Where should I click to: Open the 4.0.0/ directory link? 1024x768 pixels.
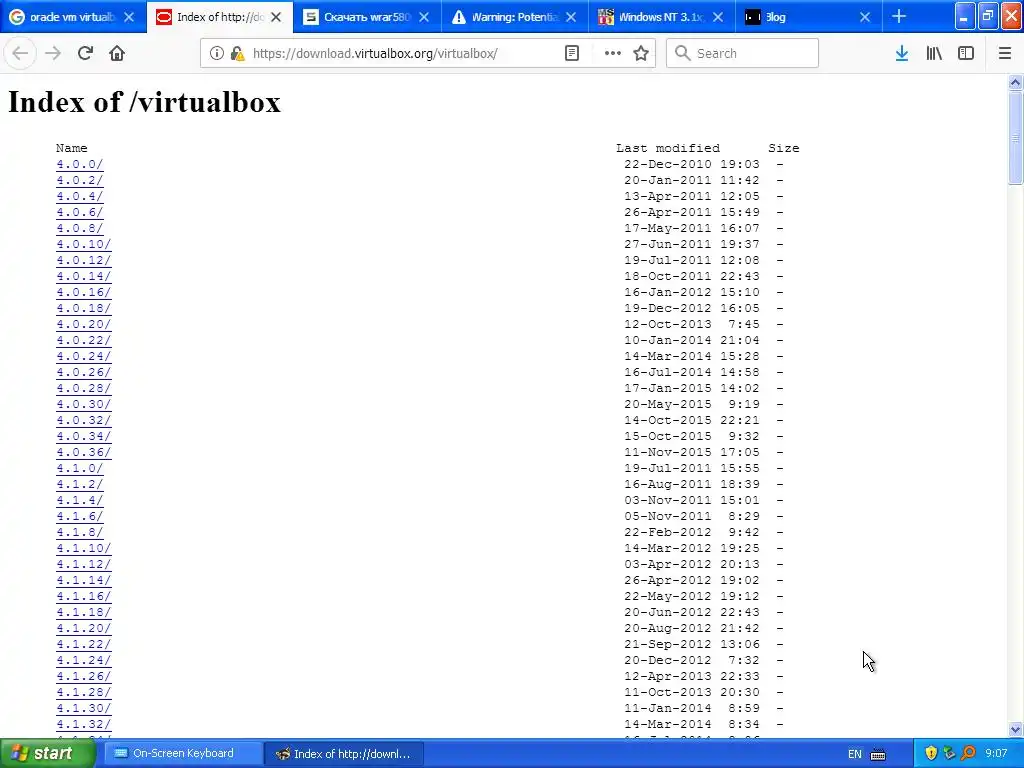tap(80, 165)
